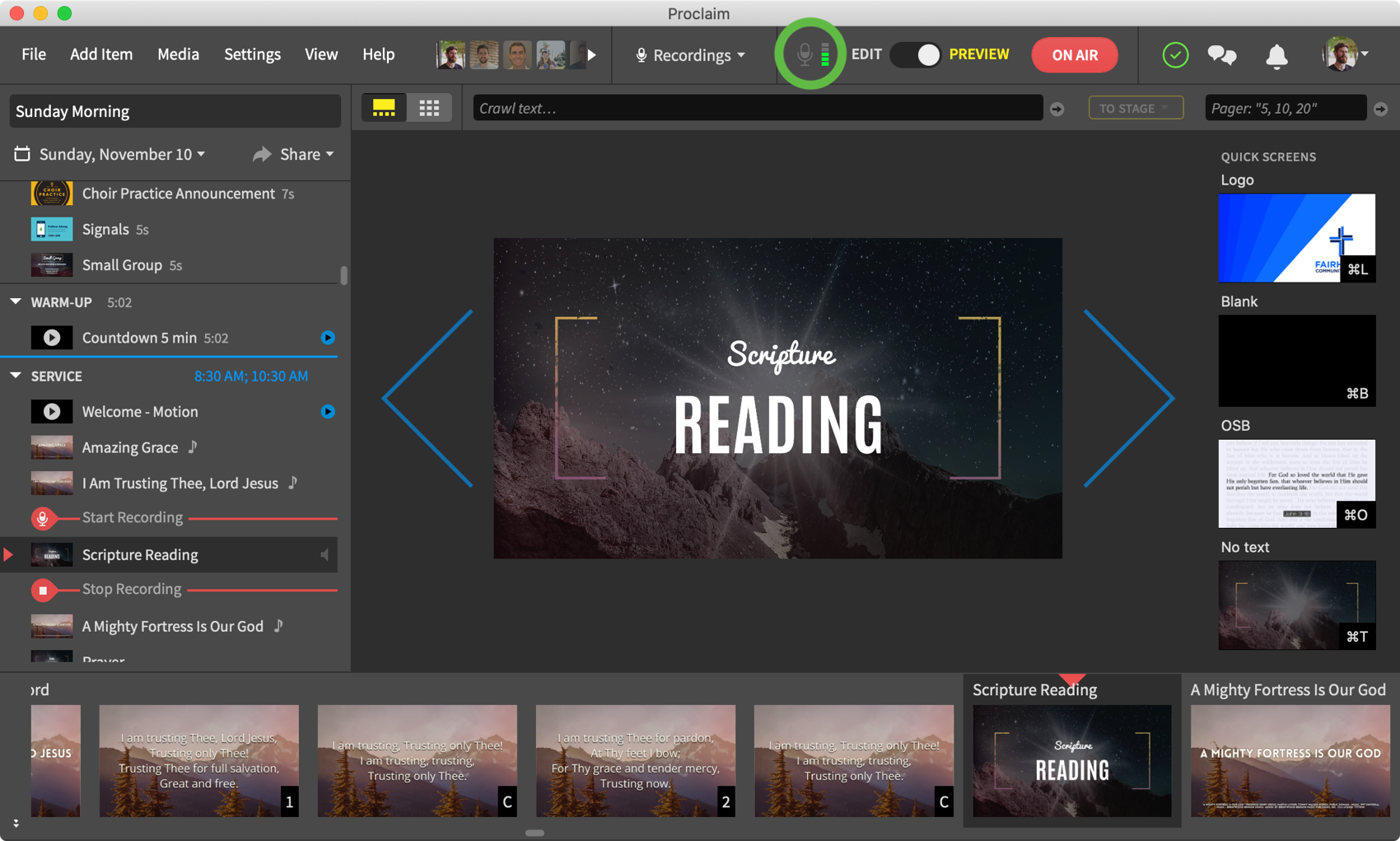The width and height of the screenshot is (1400, 841).
Task: Click the Stop Recording cue icon
Action: tap(43, 590)
